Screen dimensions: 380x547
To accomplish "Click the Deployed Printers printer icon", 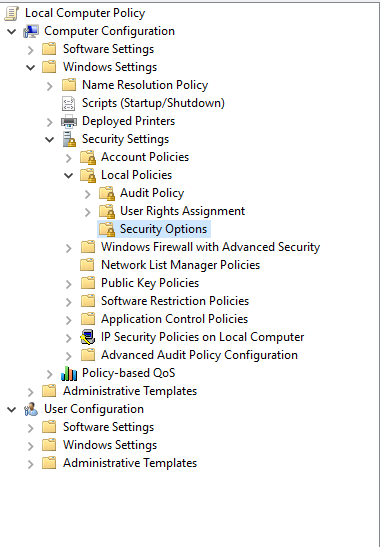I will click(69, 121).
